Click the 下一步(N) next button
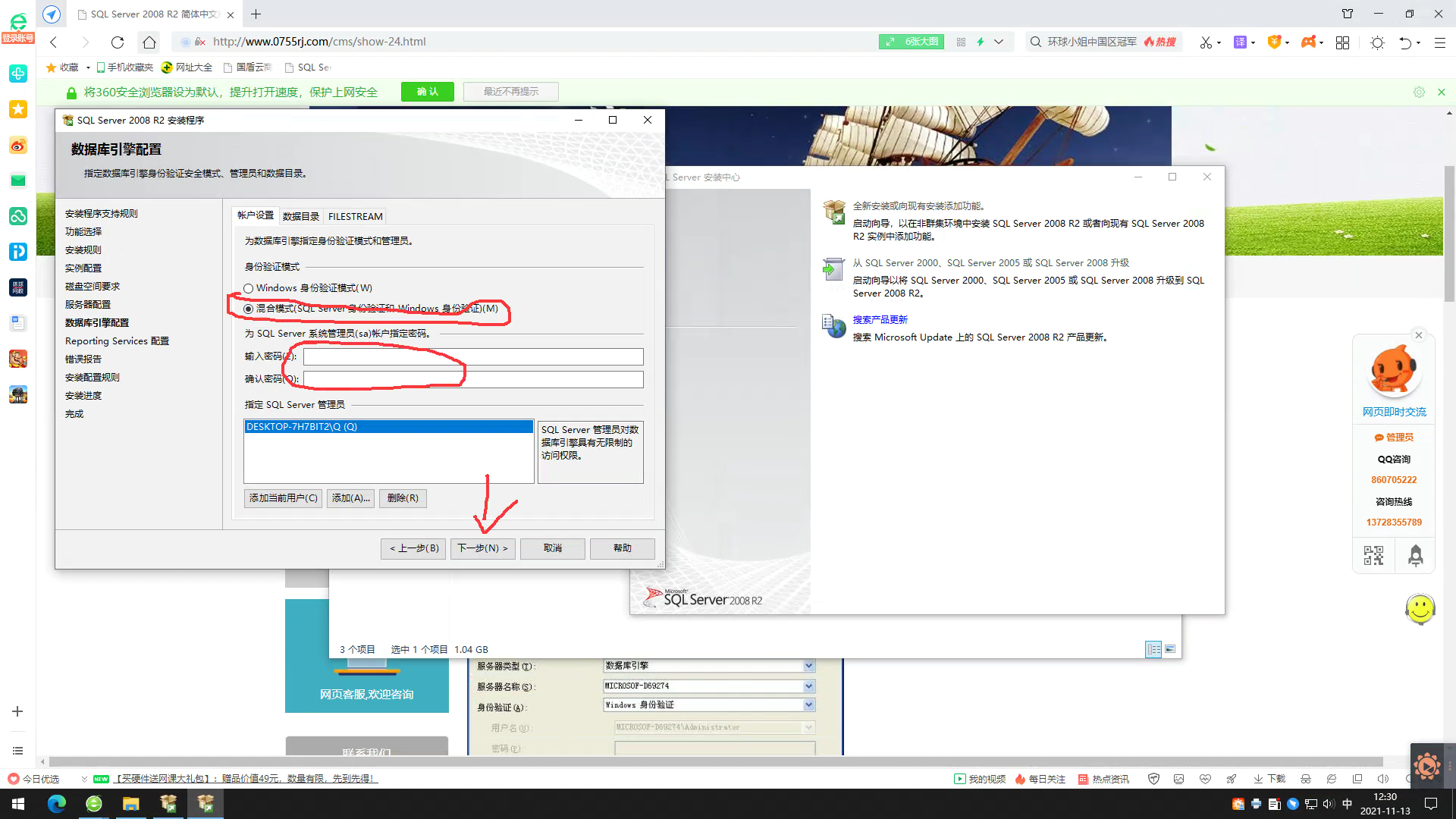This screenshot has height=819, width=1456. pos(482,548)
